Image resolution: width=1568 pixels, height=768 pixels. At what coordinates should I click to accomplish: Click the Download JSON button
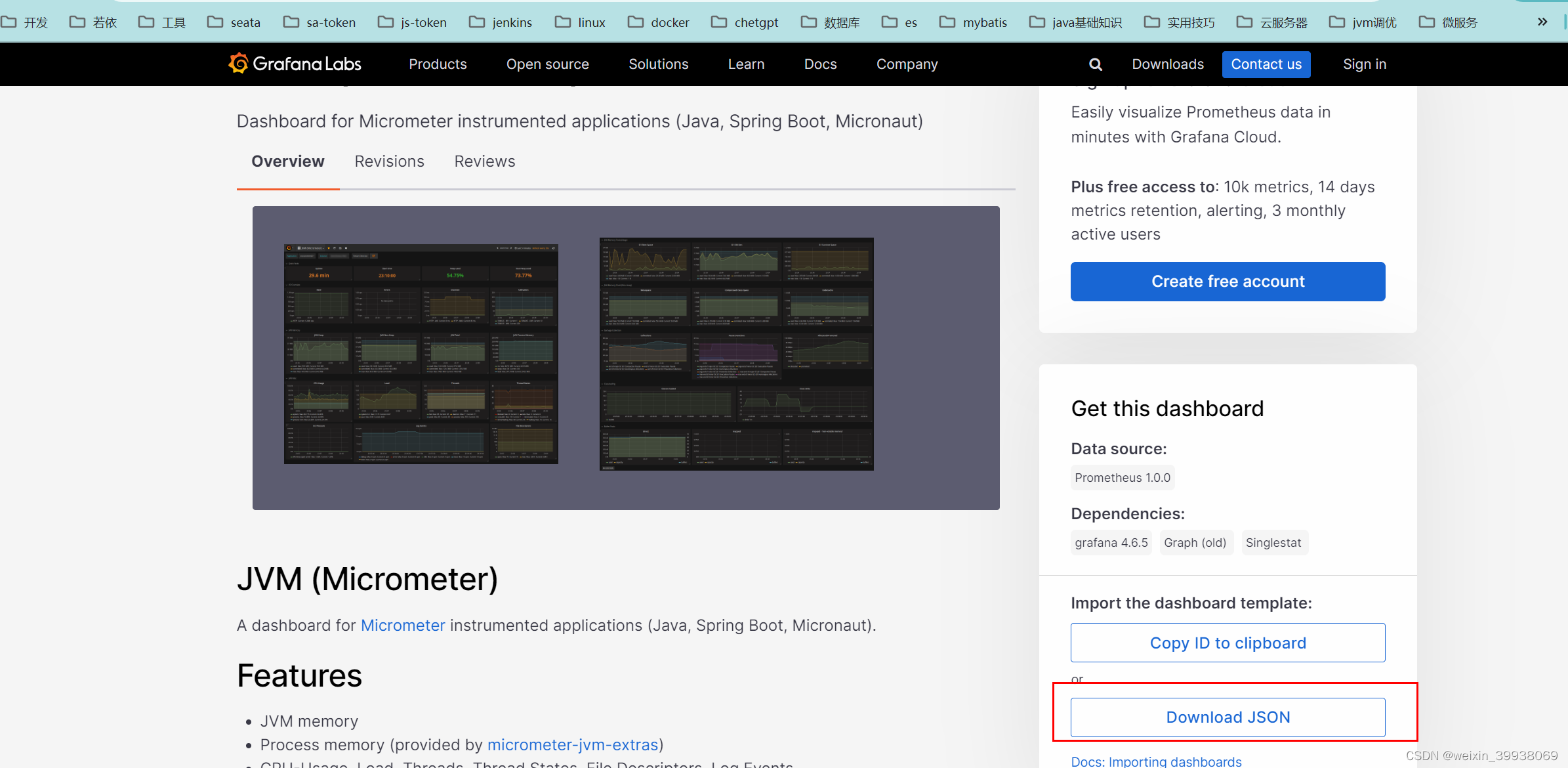click(1228, 717)
